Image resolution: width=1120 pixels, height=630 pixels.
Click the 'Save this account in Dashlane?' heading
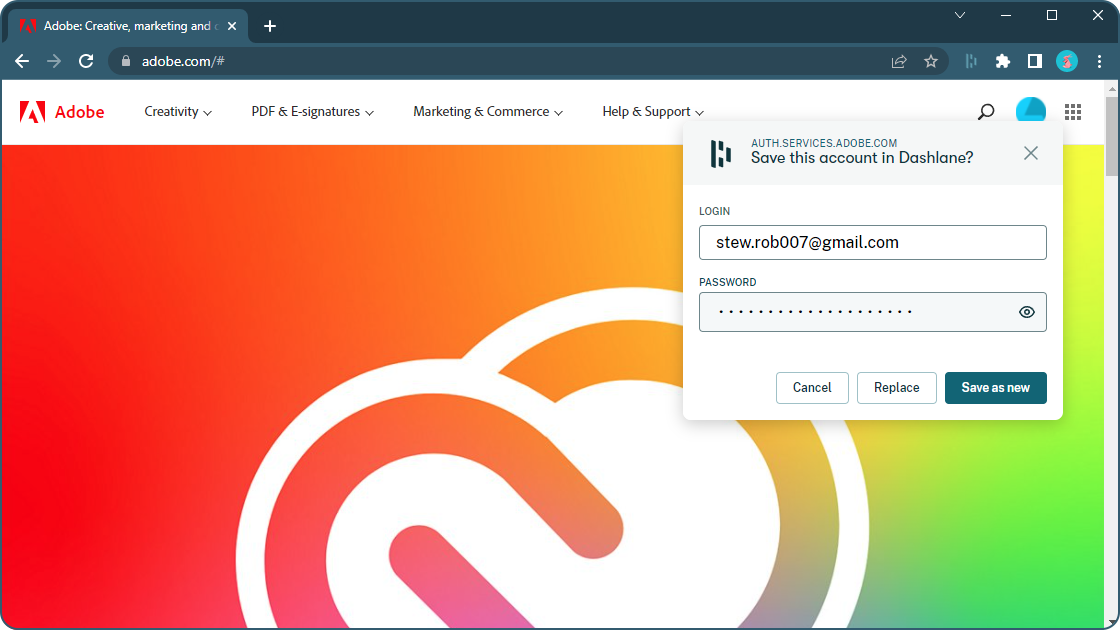861,158
